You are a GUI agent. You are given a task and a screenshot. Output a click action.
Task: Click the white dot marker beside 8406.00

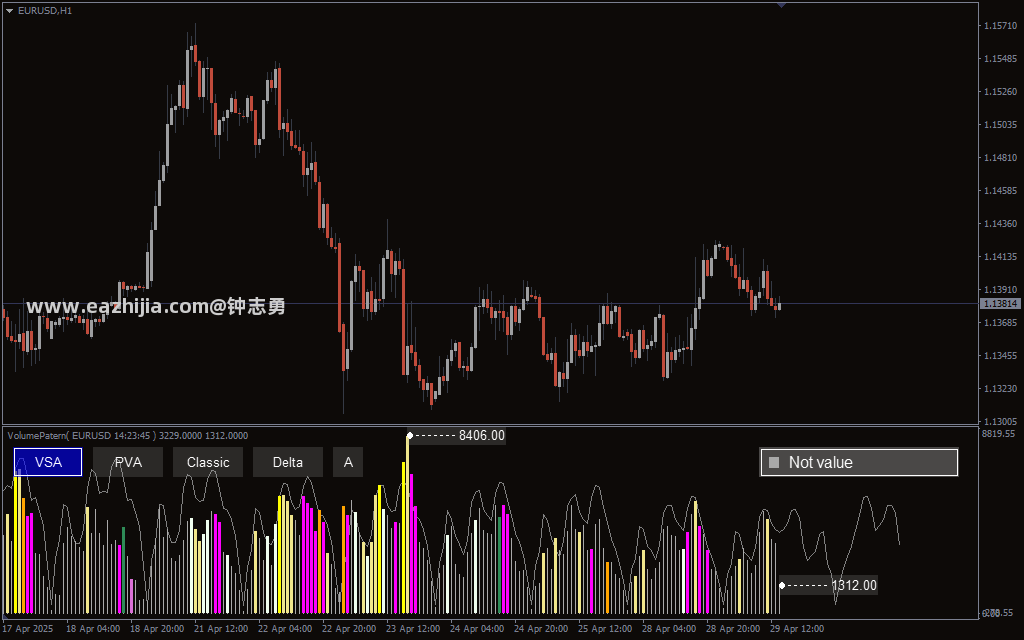tap(409, 436)
